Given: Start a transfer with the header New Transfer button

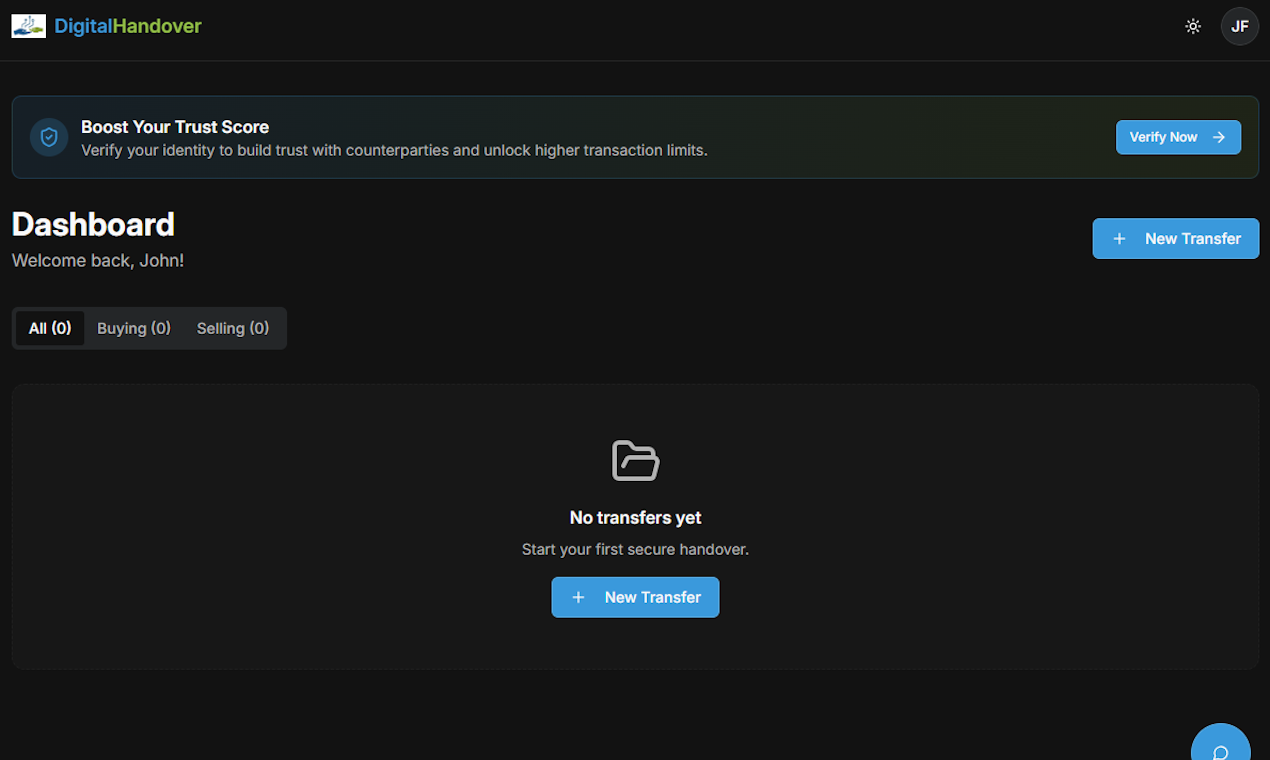Looking at the screenshot, I should (x=1175, y=238).
